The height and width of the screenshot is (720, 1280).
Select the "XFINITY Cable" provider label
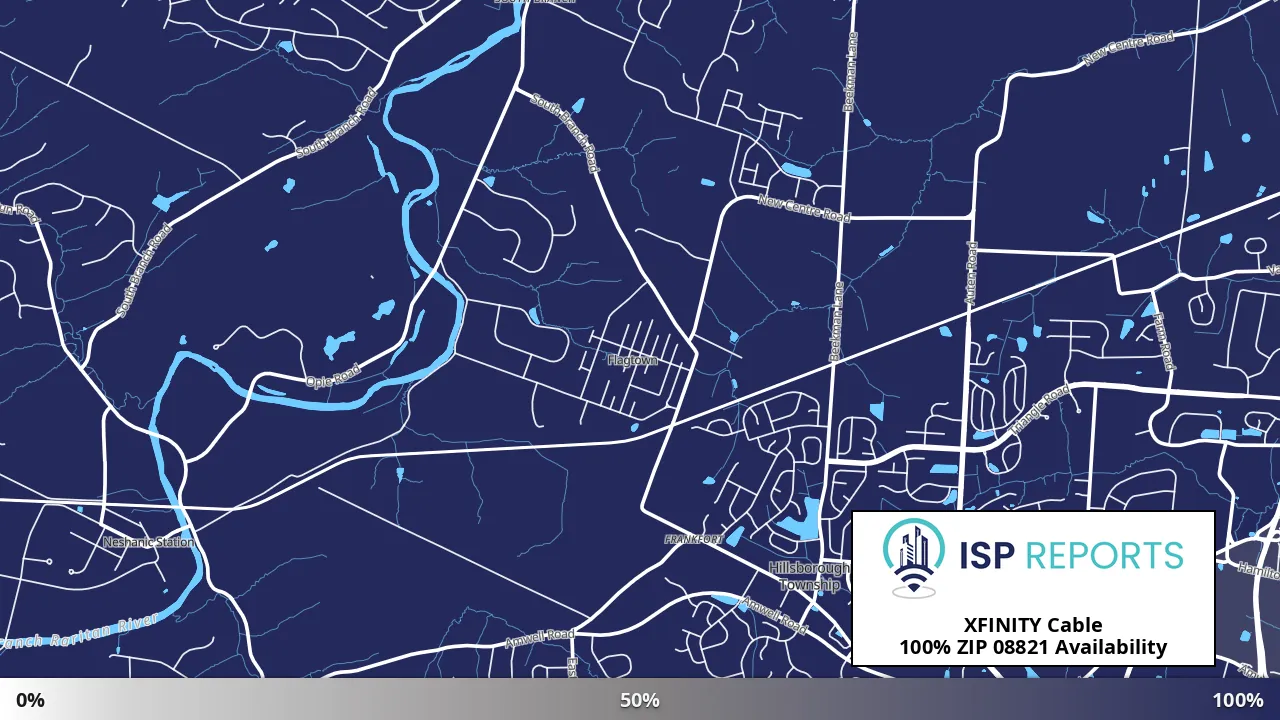click(1033, 625)
